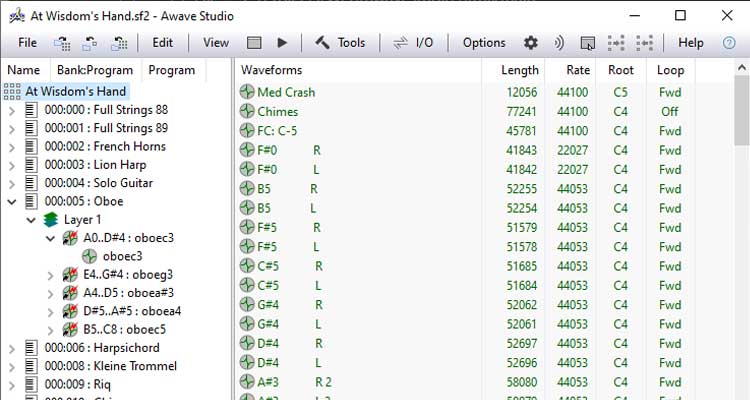Open the Help menu
The width and height of the screenshot is (750, 400).
pos(690,43)
